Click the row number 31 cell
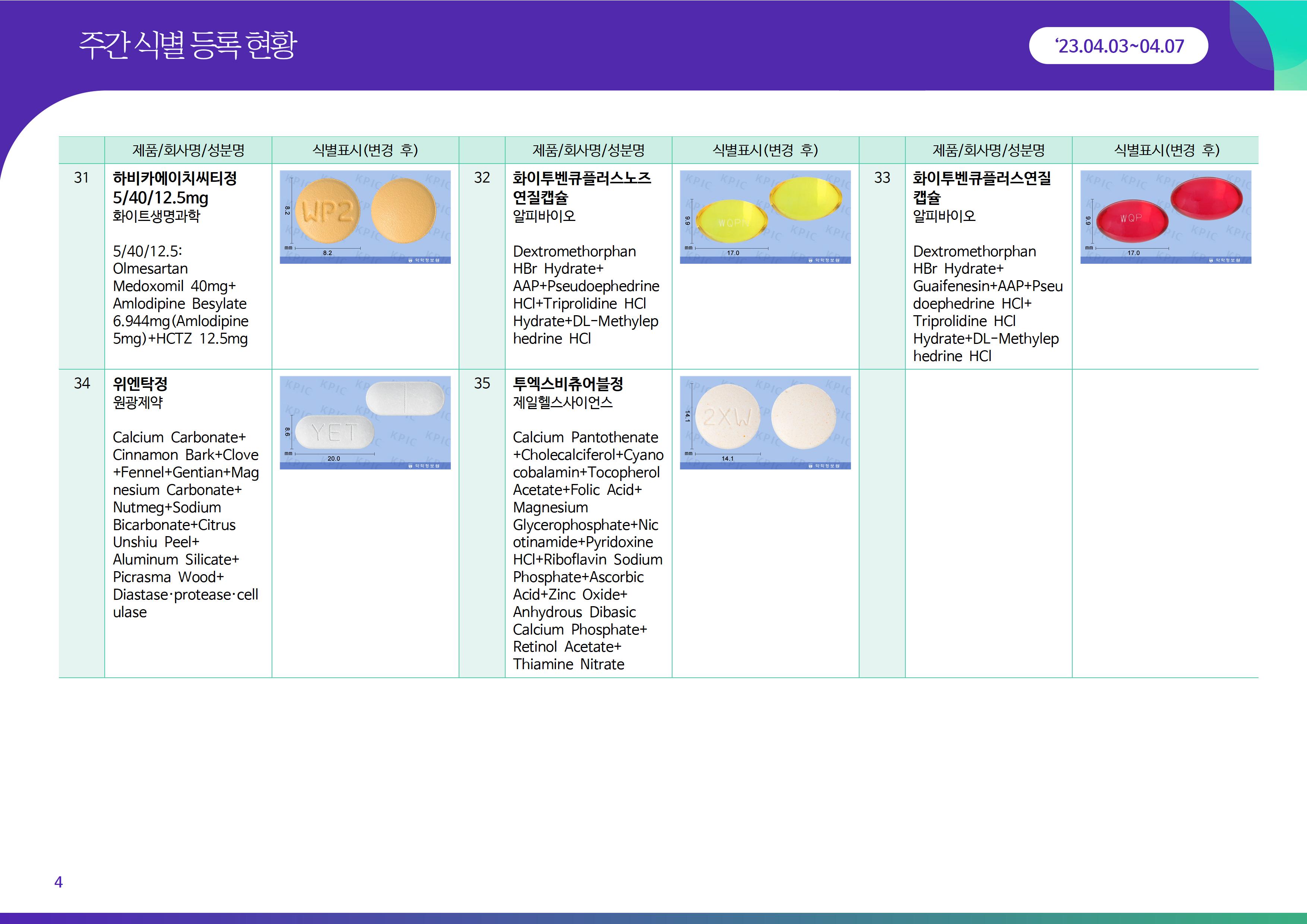 81,178
